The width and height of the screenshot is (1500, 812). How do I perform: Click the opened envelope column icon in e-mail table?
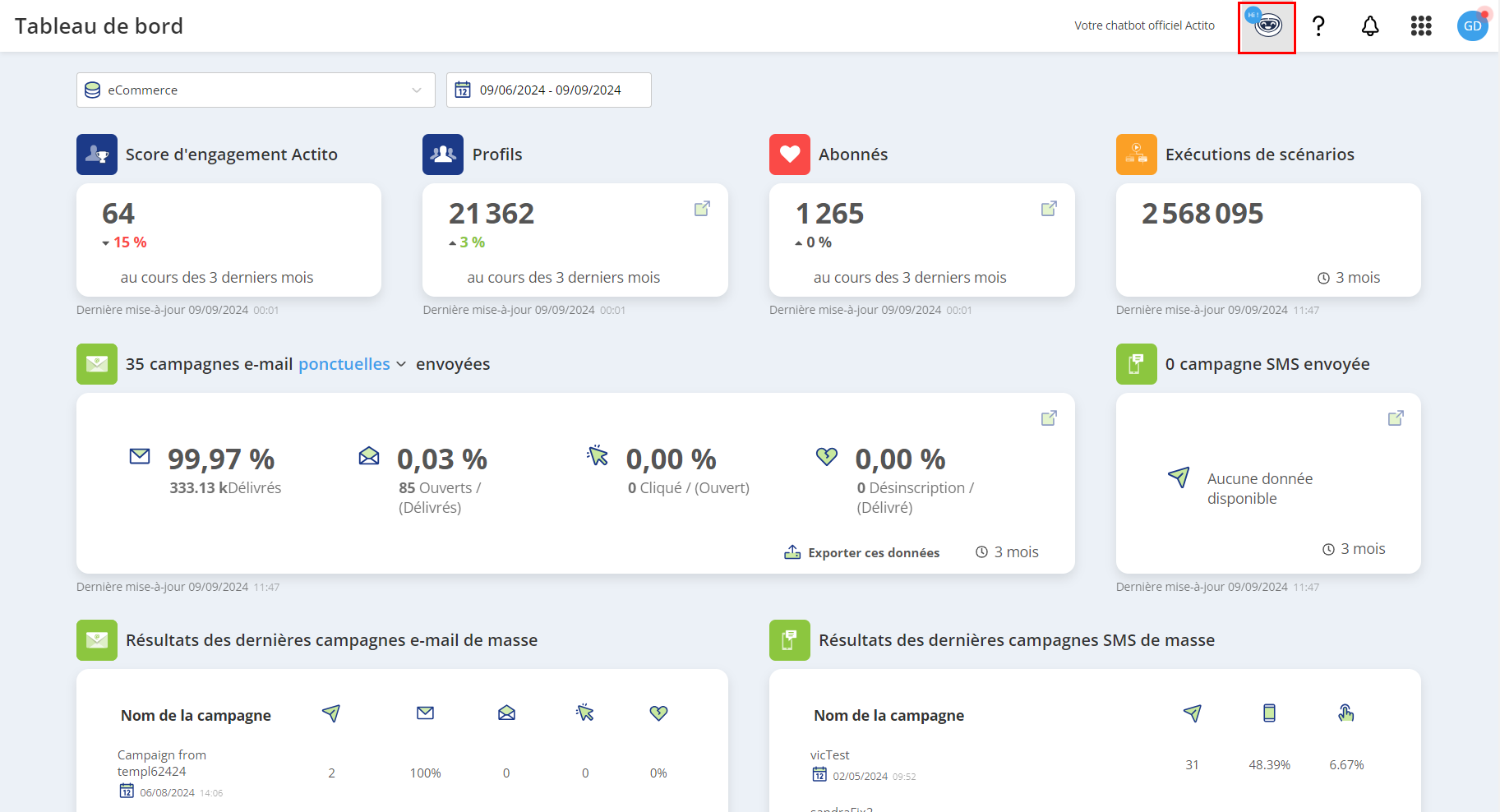pos(506,713)
